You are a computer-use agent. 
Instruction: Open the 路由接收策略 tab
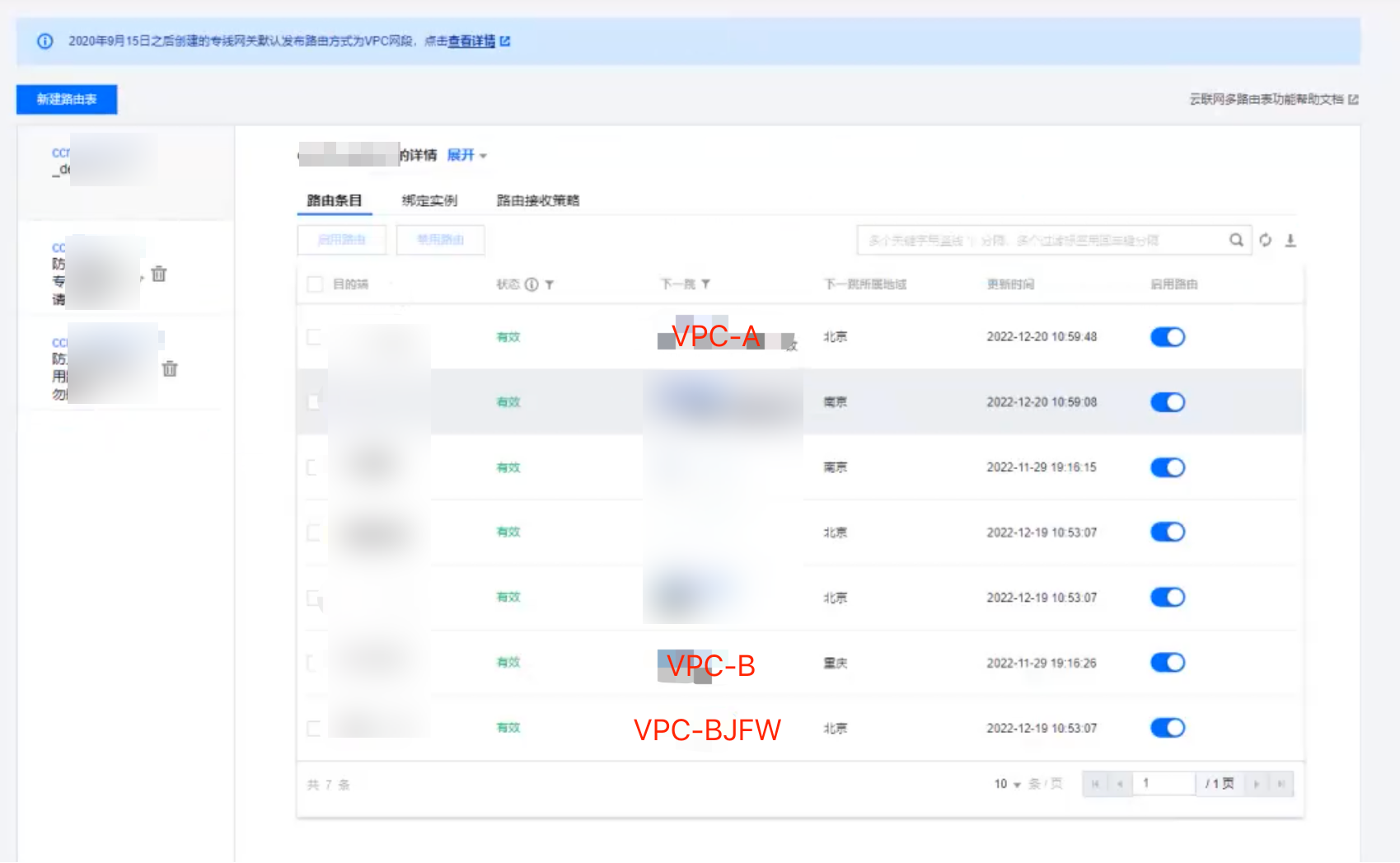pos(538,200)
